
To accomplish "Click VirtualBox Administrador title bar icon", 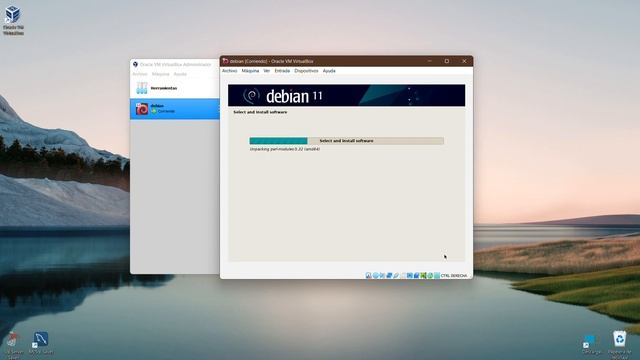I will point(136,64).
